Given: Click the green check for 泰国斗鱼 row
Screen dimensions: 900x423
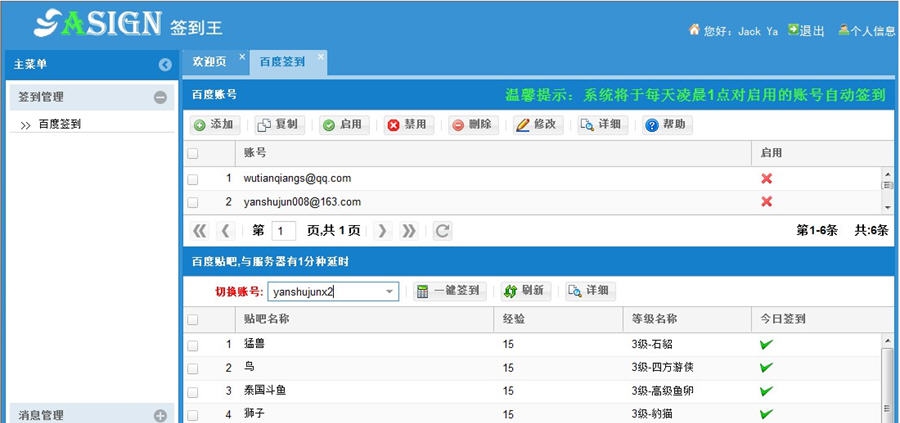Looking at the screenshot, I should [766, 391].
